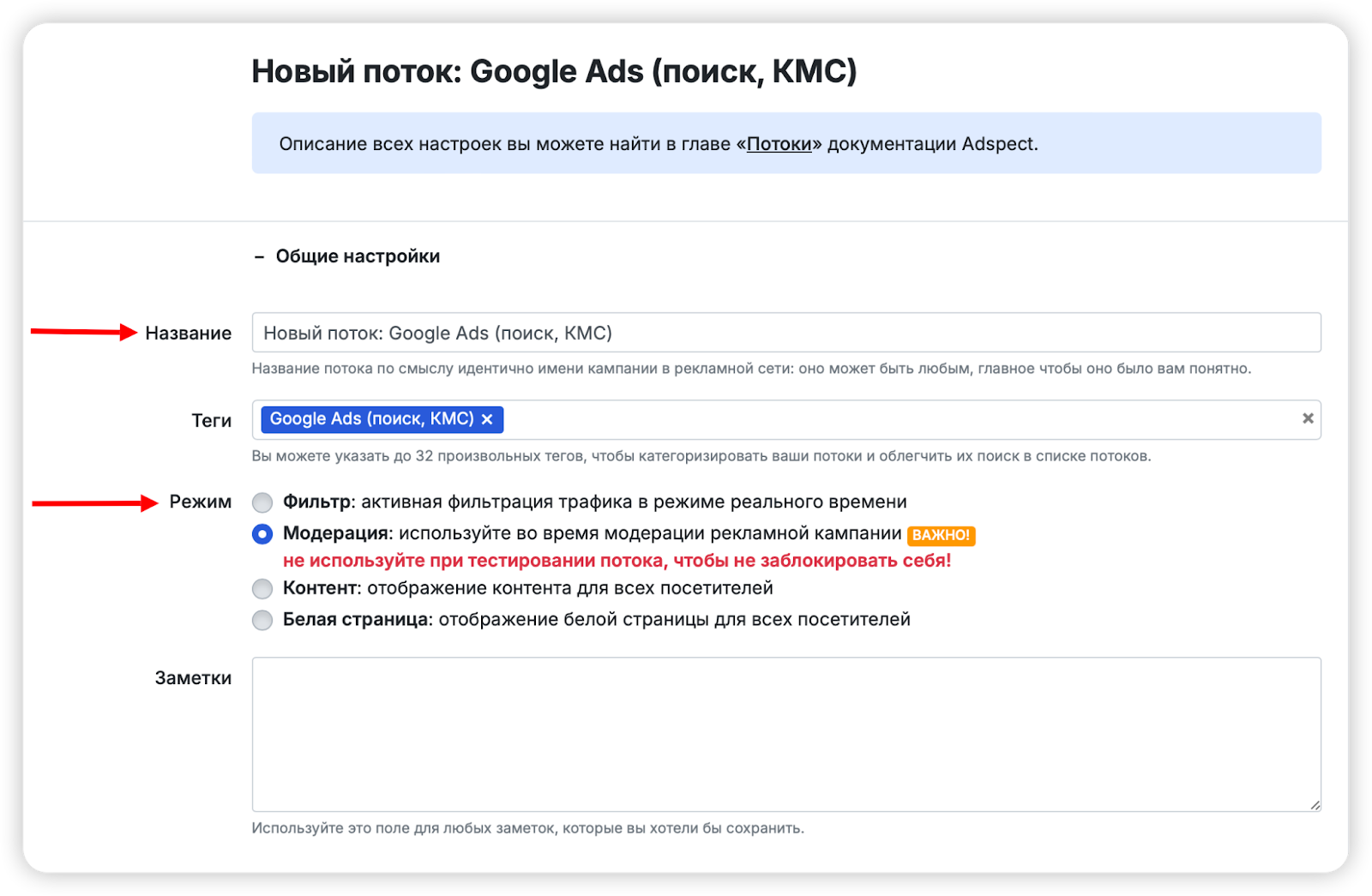The width and height of the screenshot is (1372, 896).
Task: Click the page heading Новый поток
Action: [x=554, y=72]
